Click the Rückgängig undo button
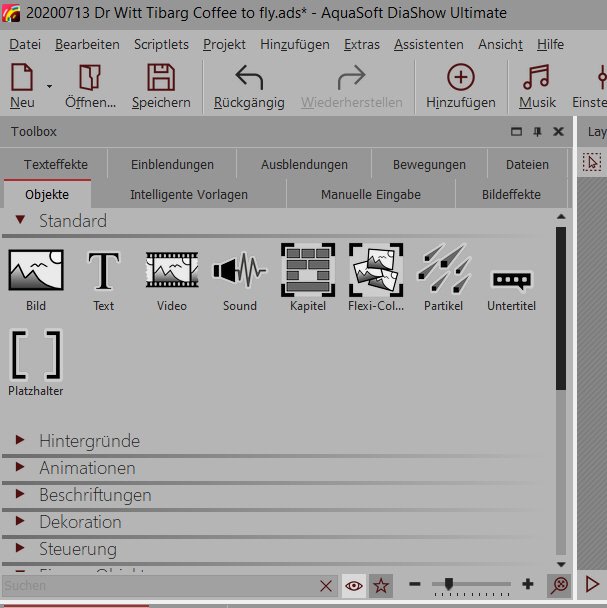The image size is (607, 608). pyautogui.click(x=249, y=86)
